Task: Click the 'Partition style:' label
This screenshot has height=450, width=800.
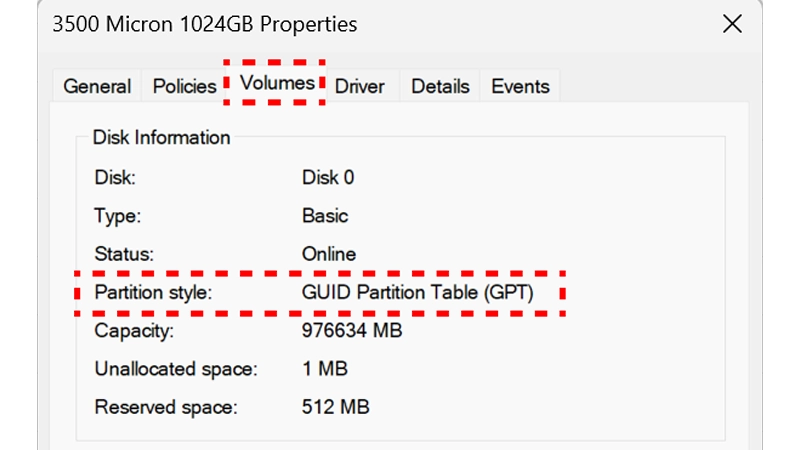Action: pyautogui.click(x=154, y=293)
